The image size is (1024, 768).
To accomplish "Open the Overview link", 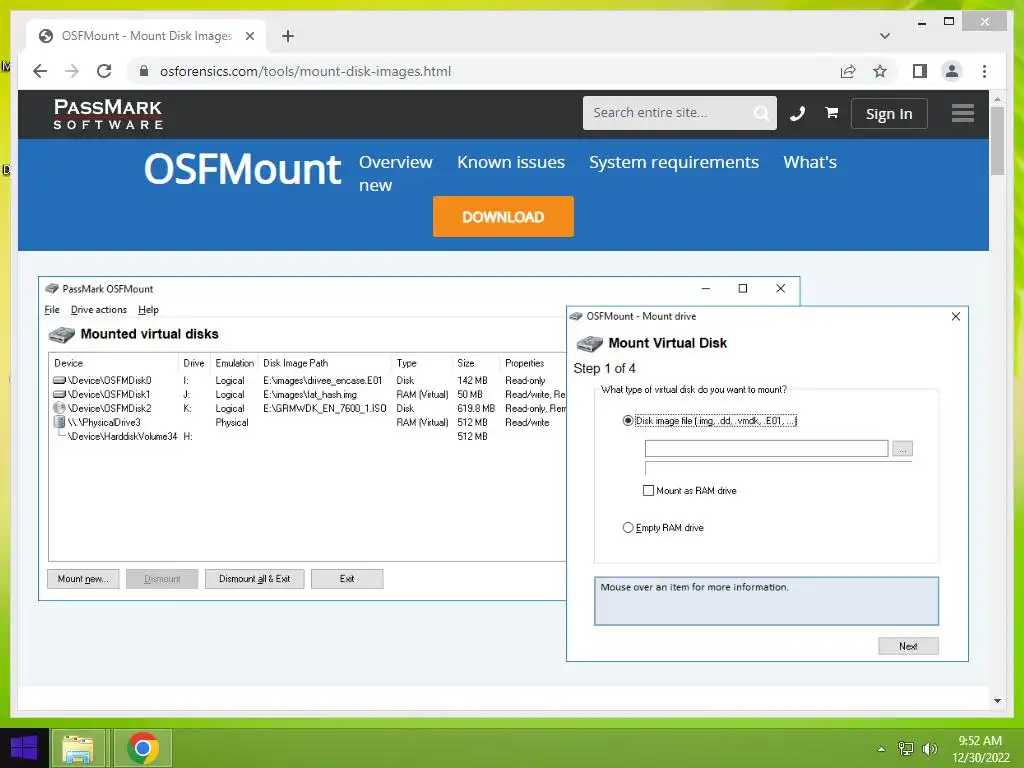I will 396,162.
